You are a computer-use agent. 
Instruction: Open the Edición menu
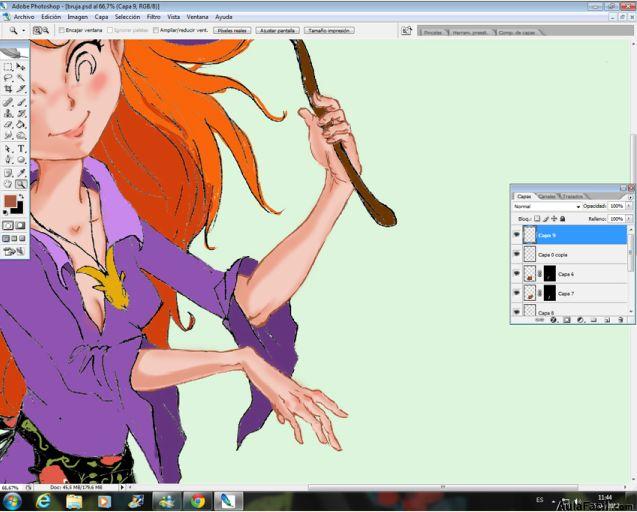tap(51, 17)
